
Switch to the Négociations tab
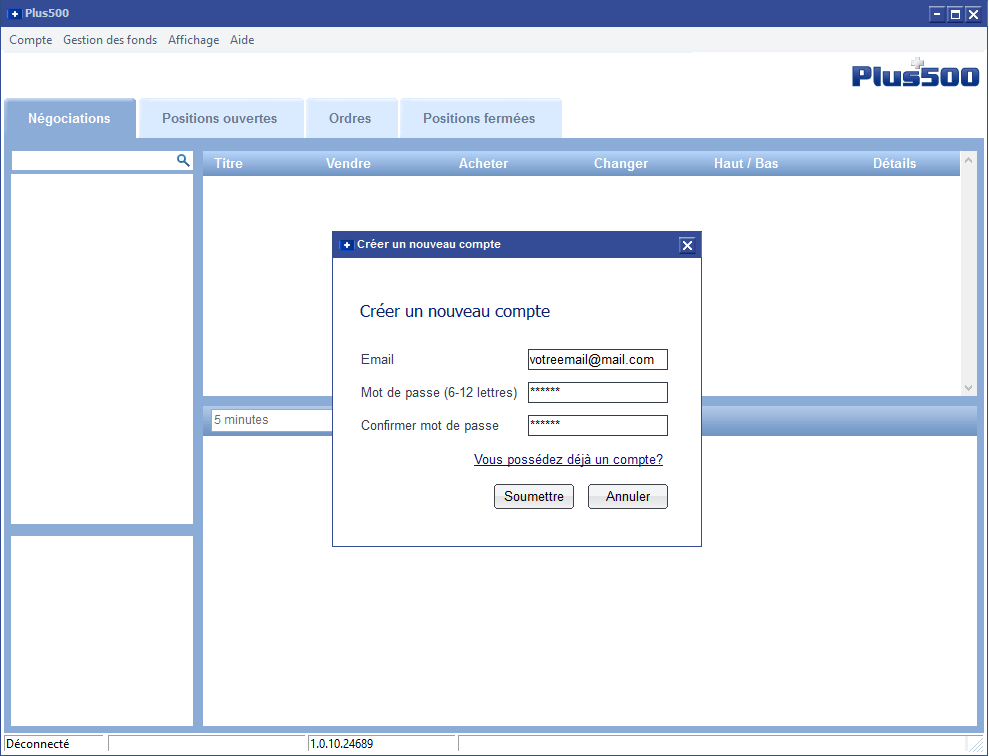click(69, 119)
